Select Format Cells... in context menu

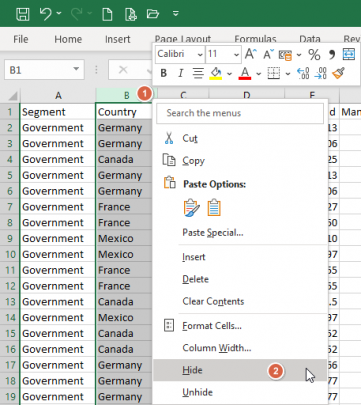click(212, 326)
